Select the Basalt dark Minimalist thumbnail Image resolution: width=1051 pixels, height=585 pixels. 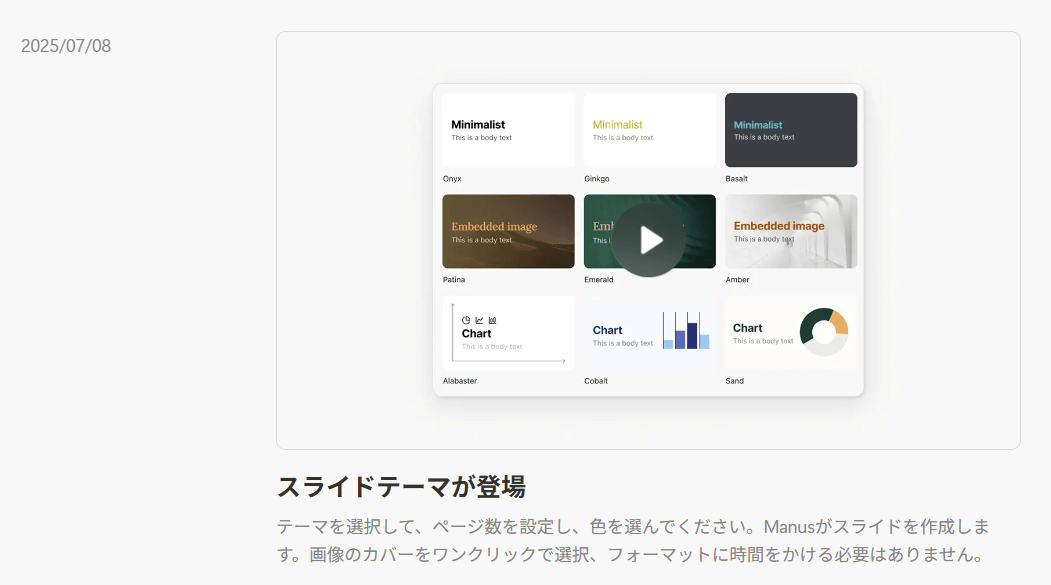[791, 130]
